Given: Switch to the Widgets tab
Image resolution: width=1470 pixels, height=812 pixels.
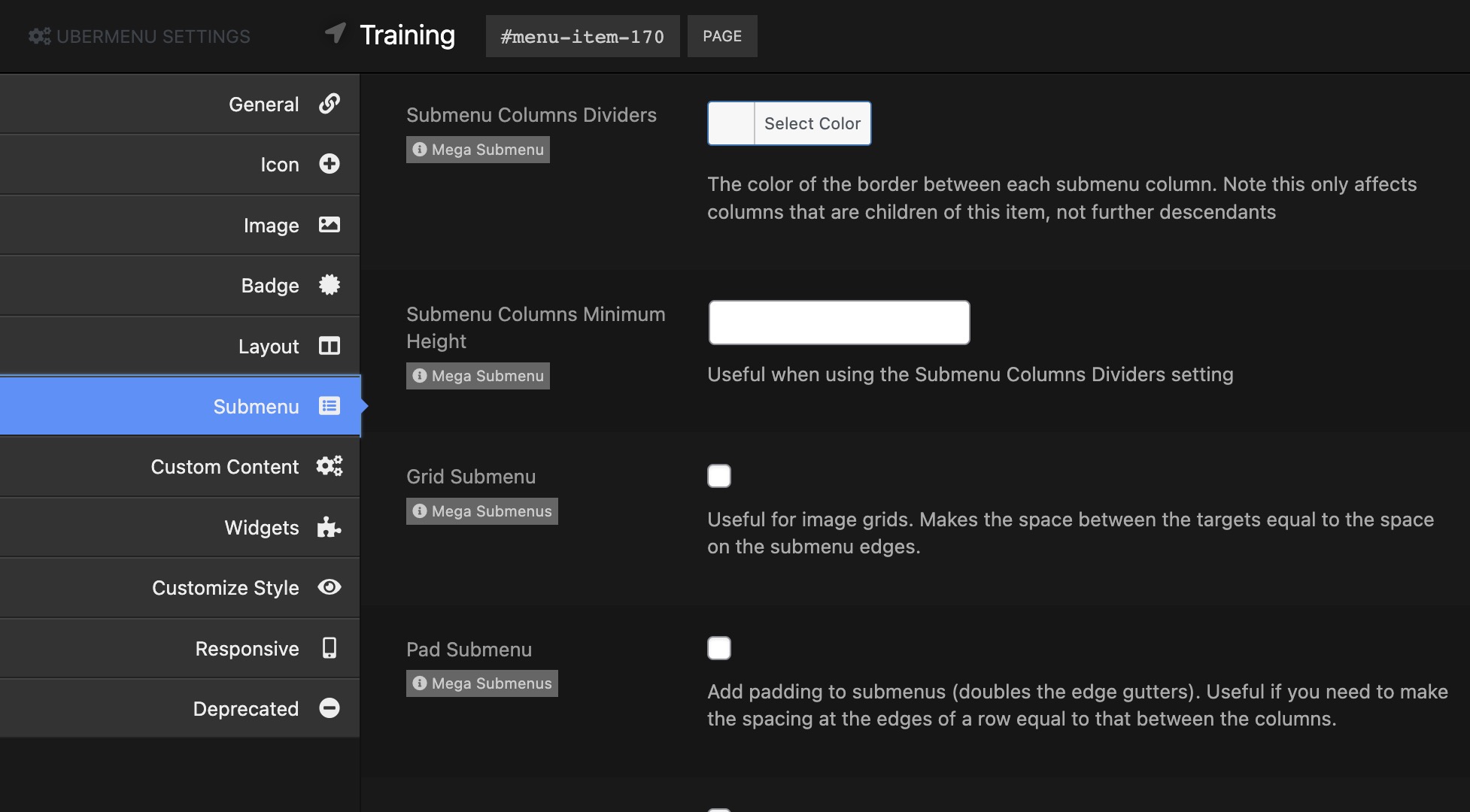Looking at the screenshot, I should (261, 528).
